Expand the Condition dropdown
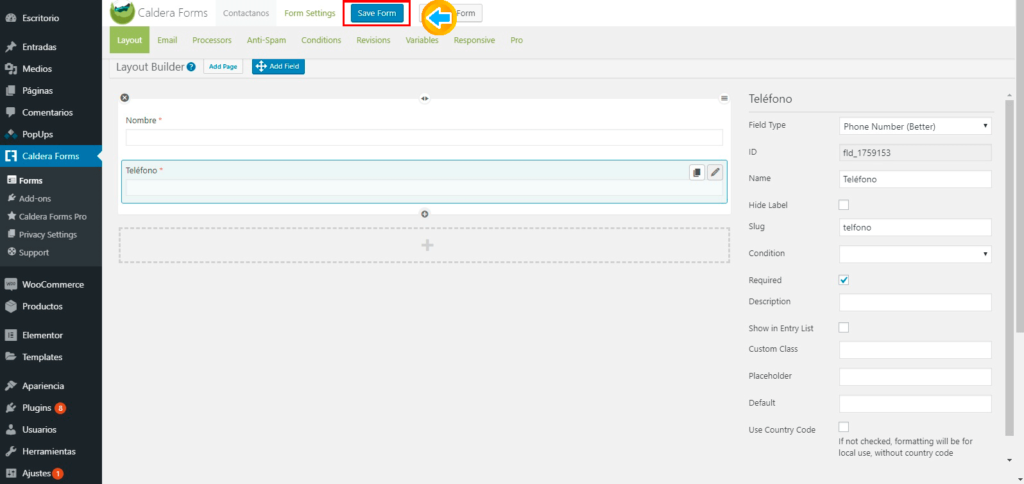 pyautogui.click(x=914, y=254)
